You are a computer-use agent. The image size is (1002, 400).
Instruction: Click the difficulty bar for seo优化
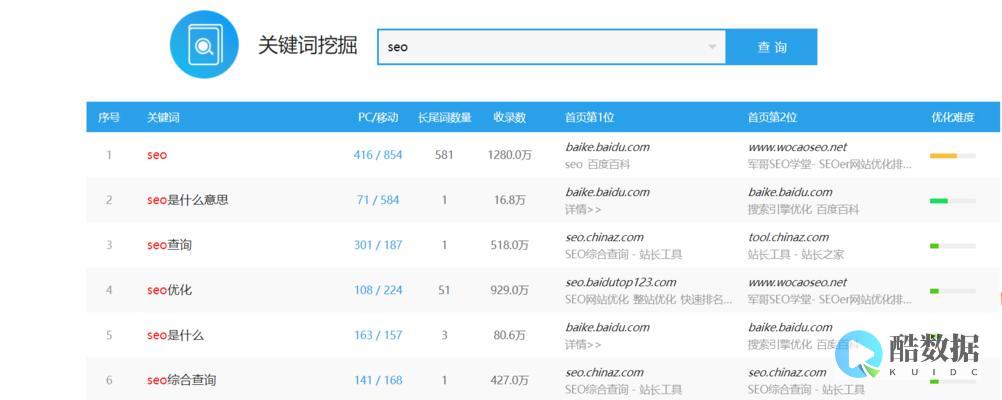click(952, 291)
